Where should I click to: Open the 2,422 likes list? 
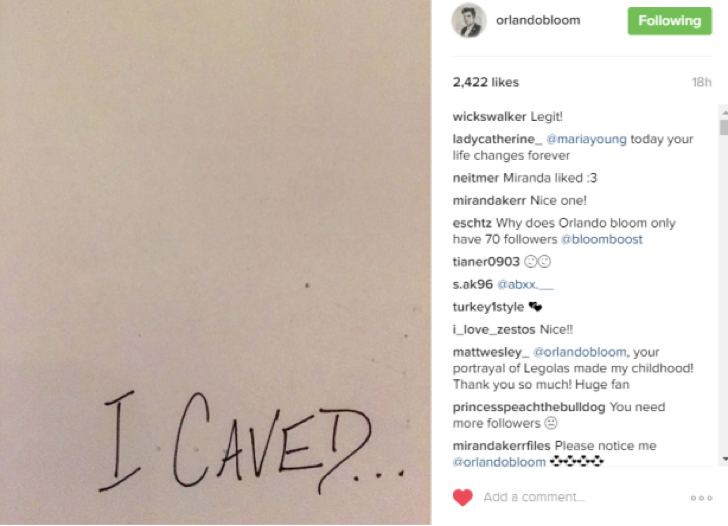(x=486, y=82)
